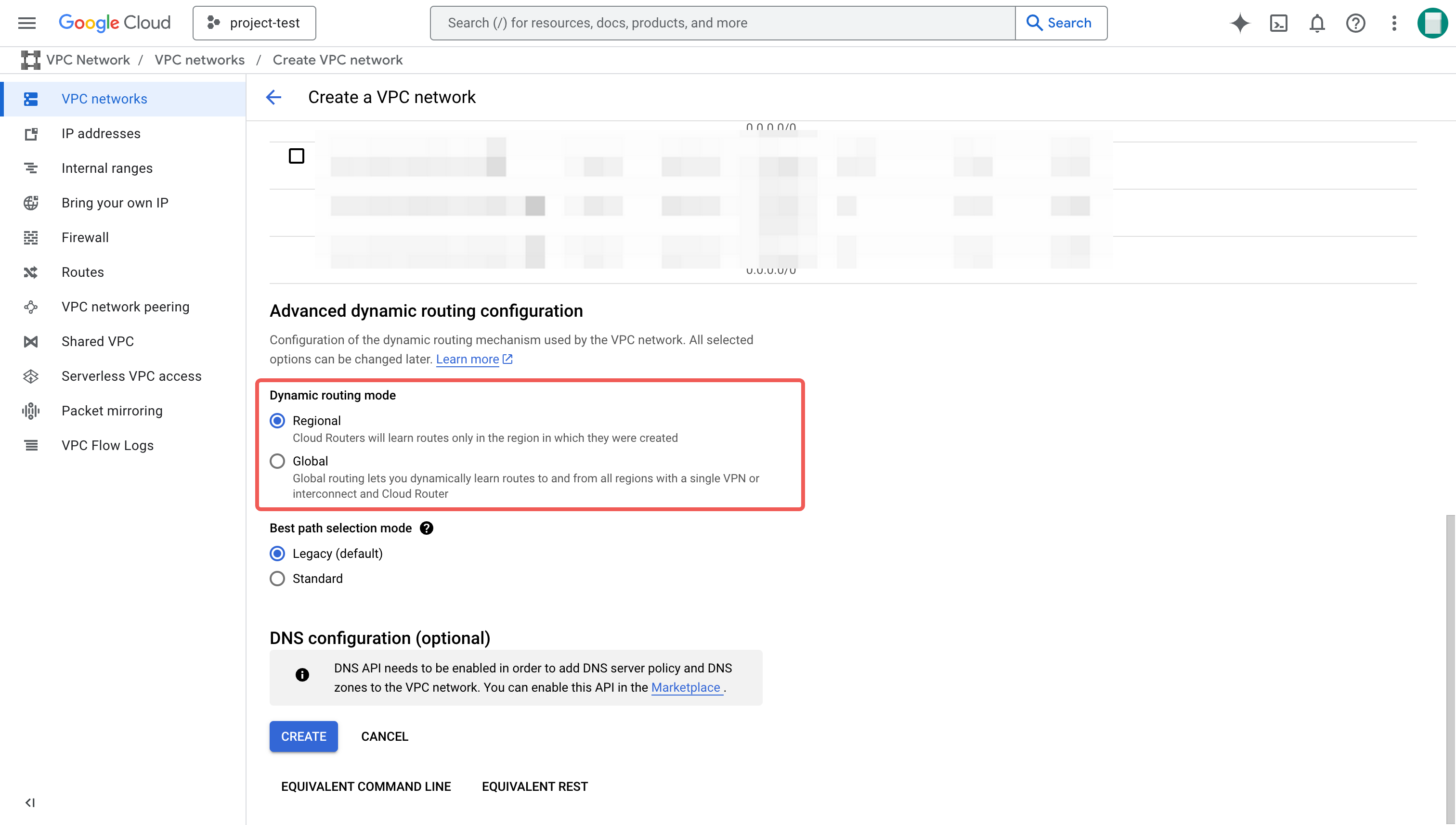Activate Cloud Shell terminal icon

point(1279,23)
